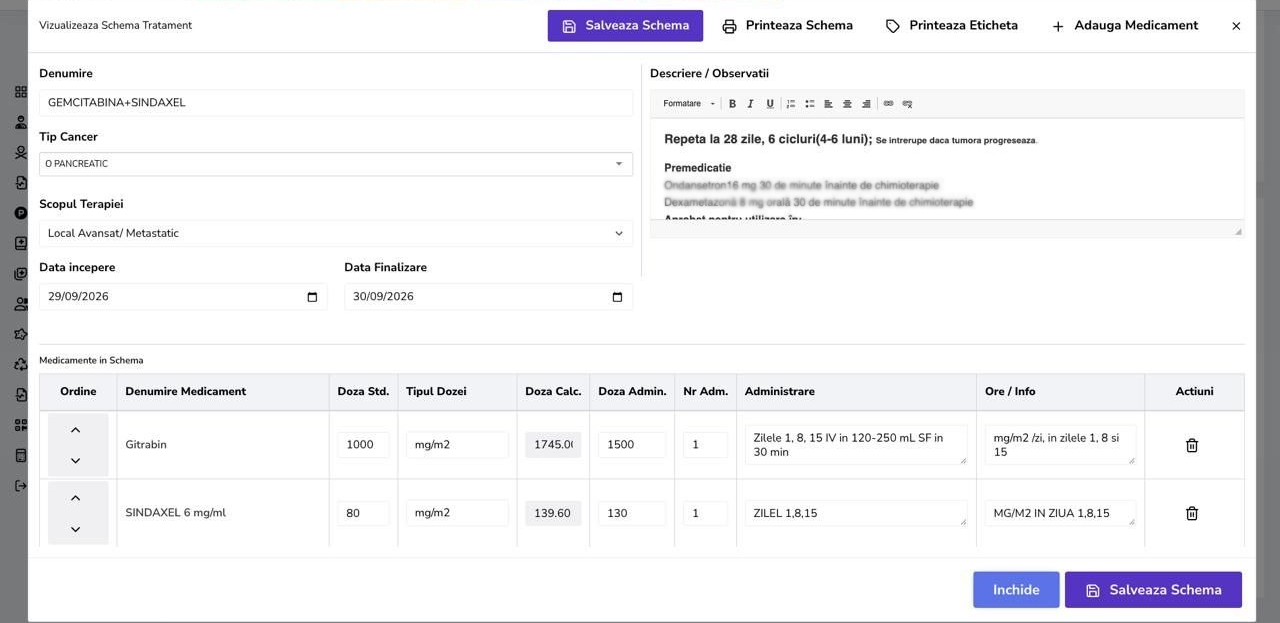Select Adauga Medicament in the header
1280x623 pixels.
click(x=1125, y=26)
